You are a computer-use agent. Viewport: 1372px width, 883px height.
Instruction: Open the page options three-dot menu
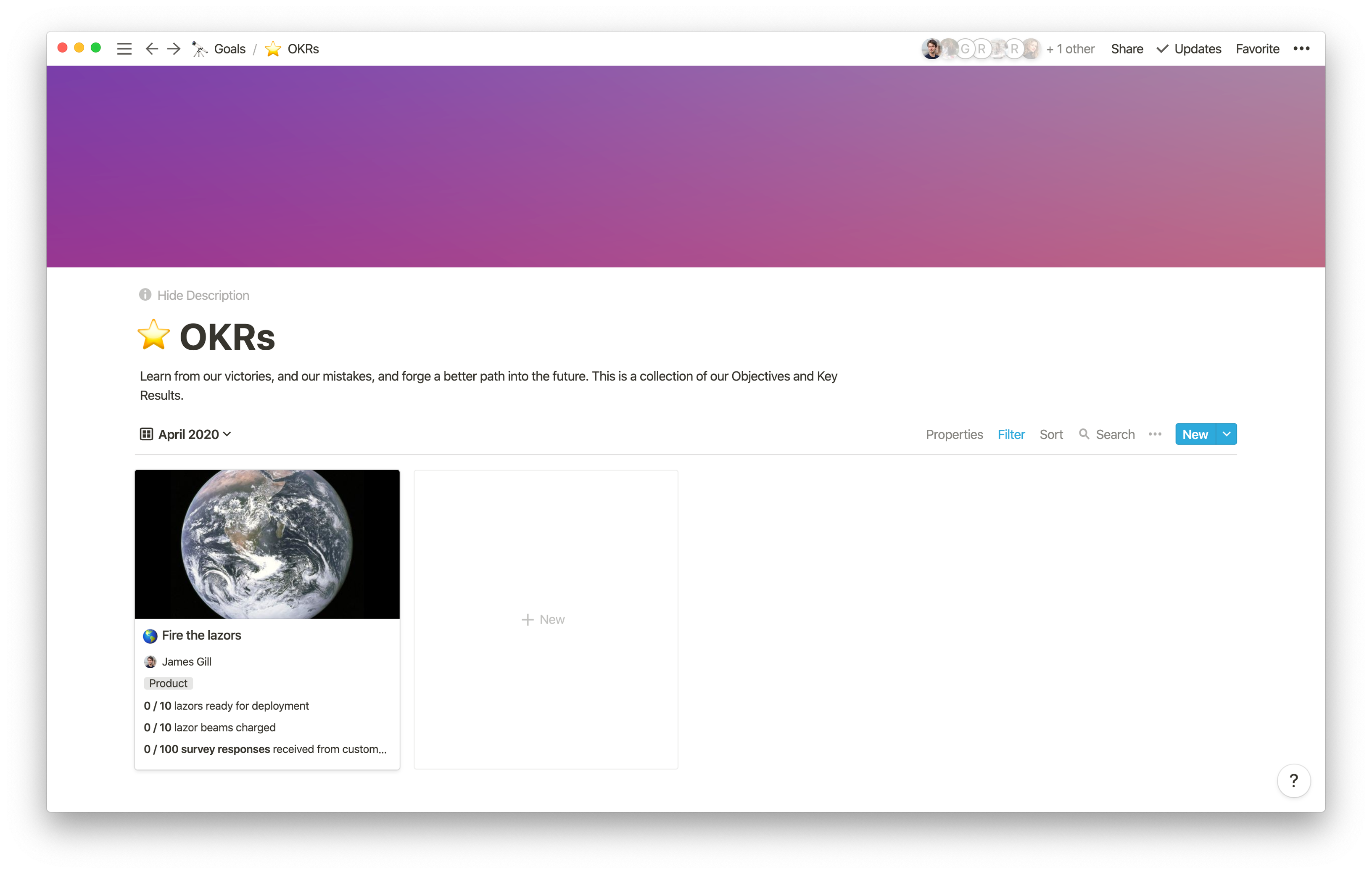[1301, 49]
